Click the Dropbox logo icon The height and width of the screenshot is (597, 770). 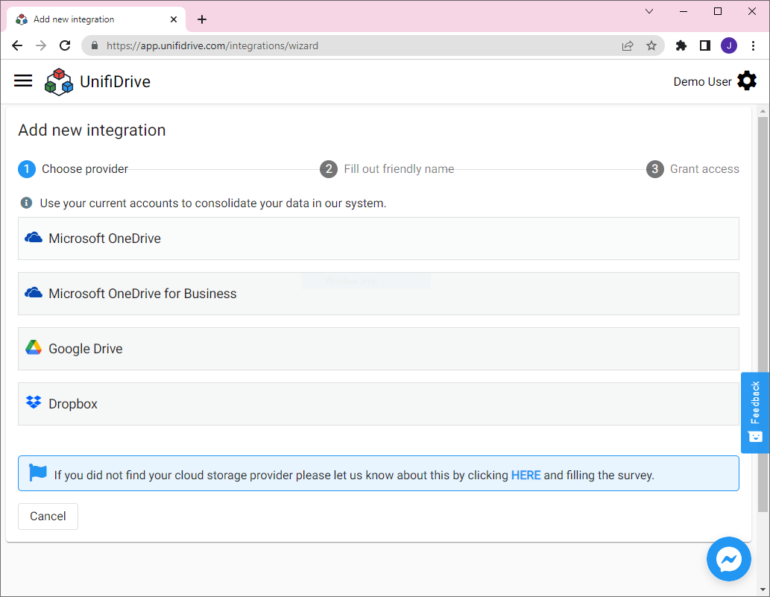[33, 403]
